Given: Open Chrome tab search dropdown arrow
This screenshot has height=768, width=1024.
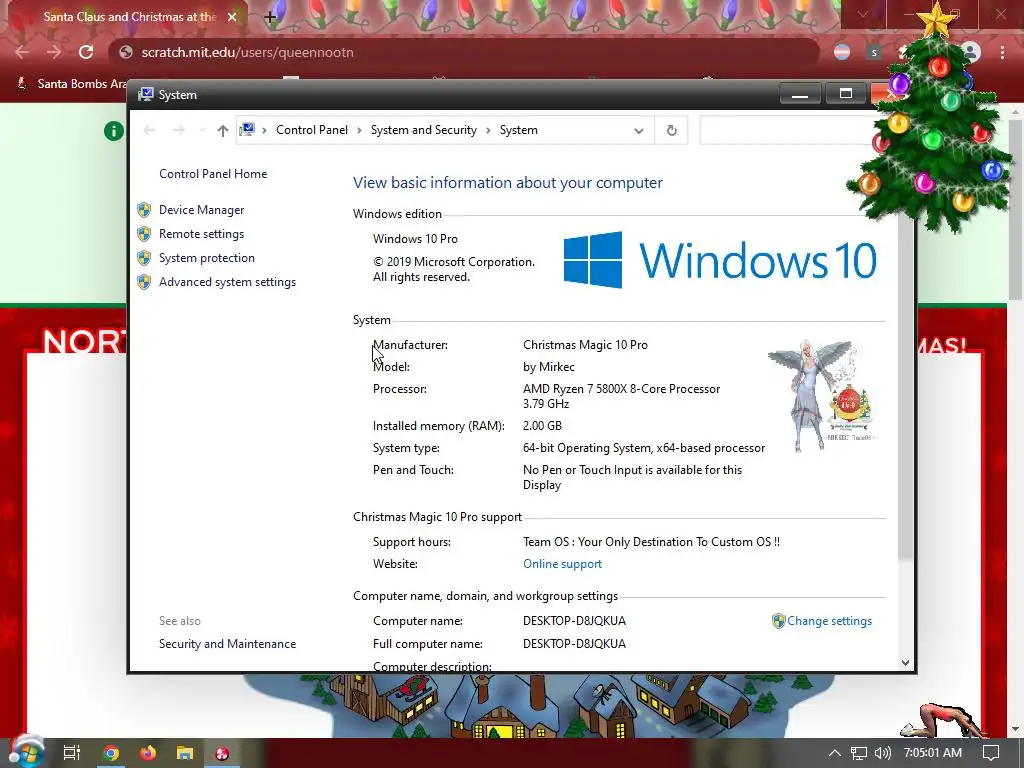Looking at the screenshot, I should 862,14.
